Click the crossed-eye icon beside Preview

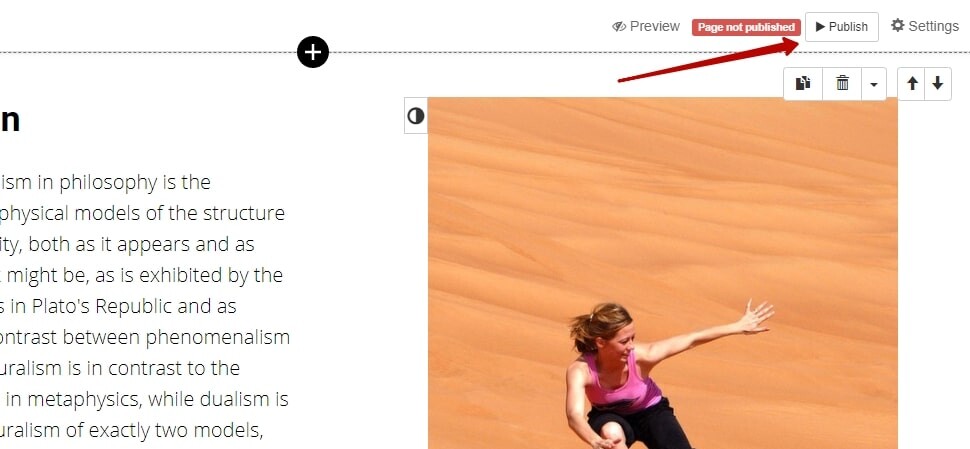(619, 27)
